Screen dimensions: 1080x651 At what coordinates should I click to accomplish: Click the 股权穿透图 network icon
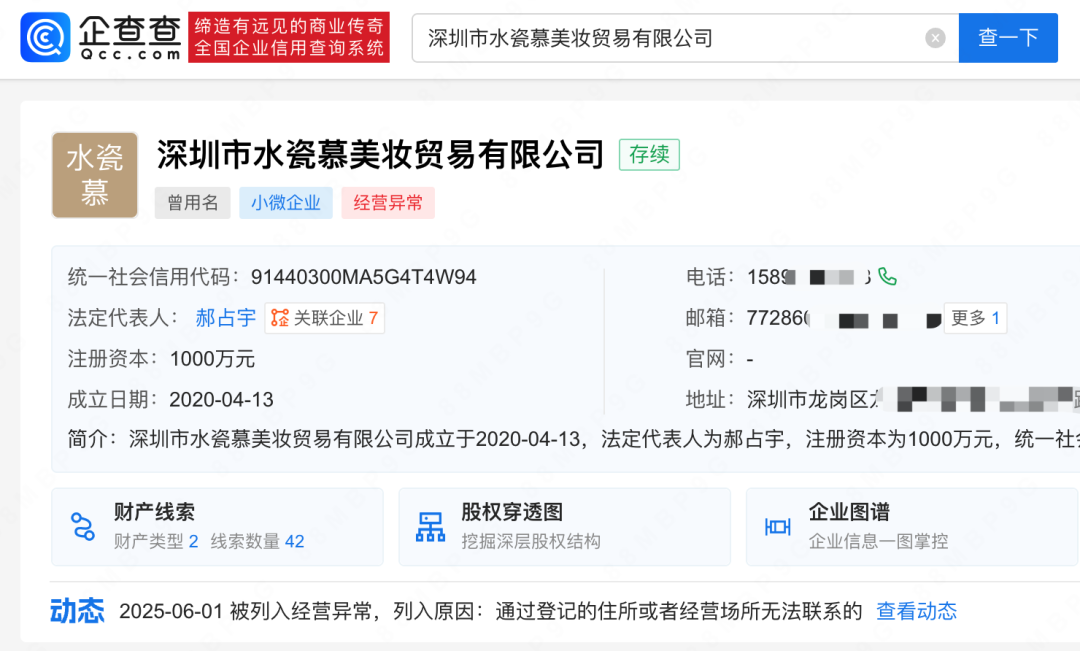(x=428, y=527)
